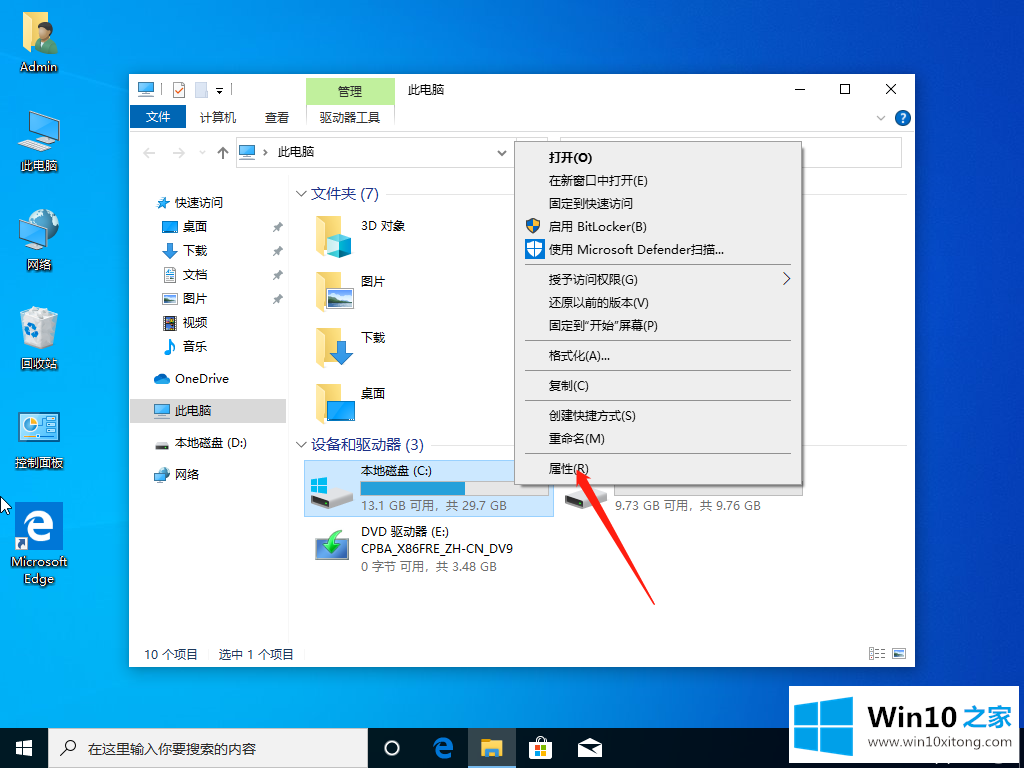Select 图片 in the navigation pane
Image resolution: width=1024 pixels, height=768 pixels.
click(195, 298)
